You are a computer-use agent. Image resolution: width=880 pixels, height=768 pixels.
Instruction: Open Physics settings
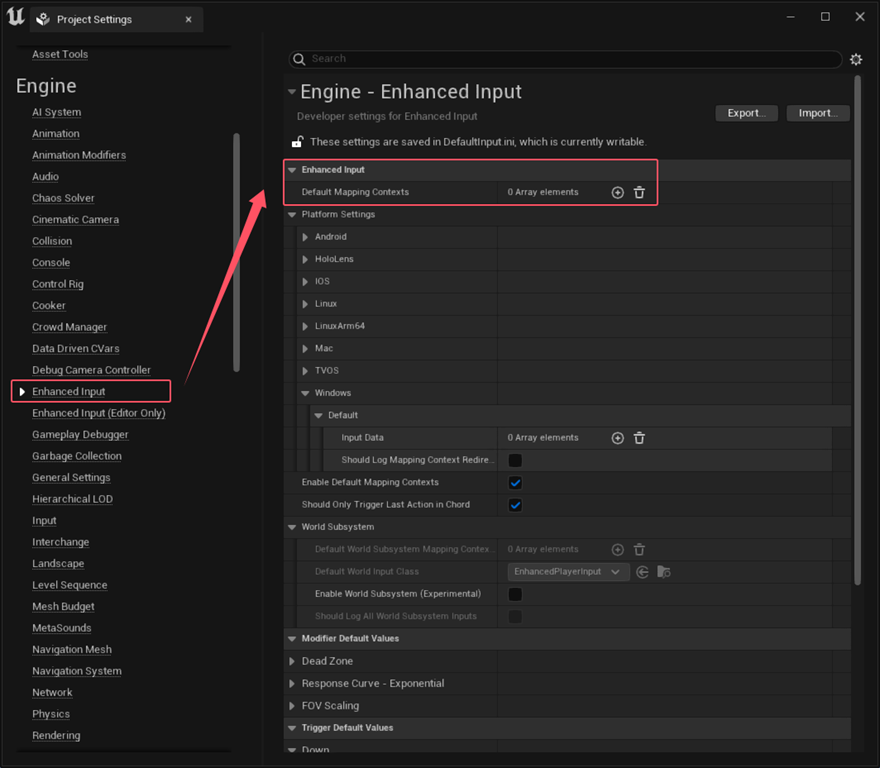[x=51, y=714]
